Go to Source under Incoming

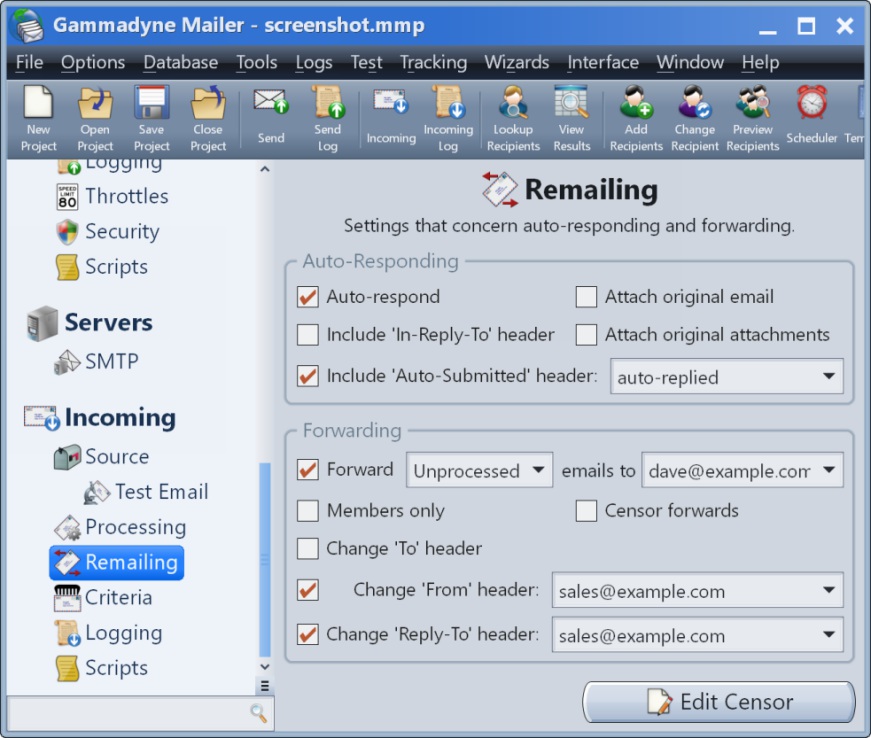[102, 456]
